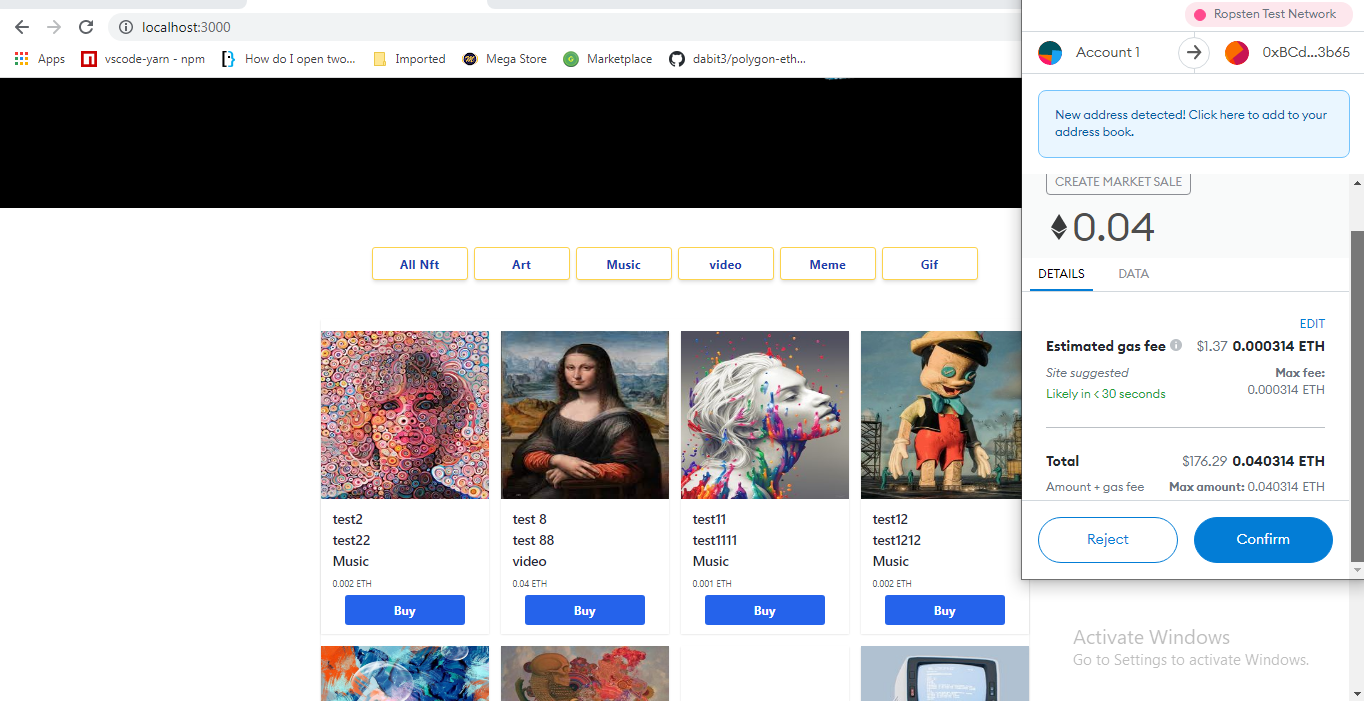View site information icon beside localhost:3000

click(x=125, y=27)
